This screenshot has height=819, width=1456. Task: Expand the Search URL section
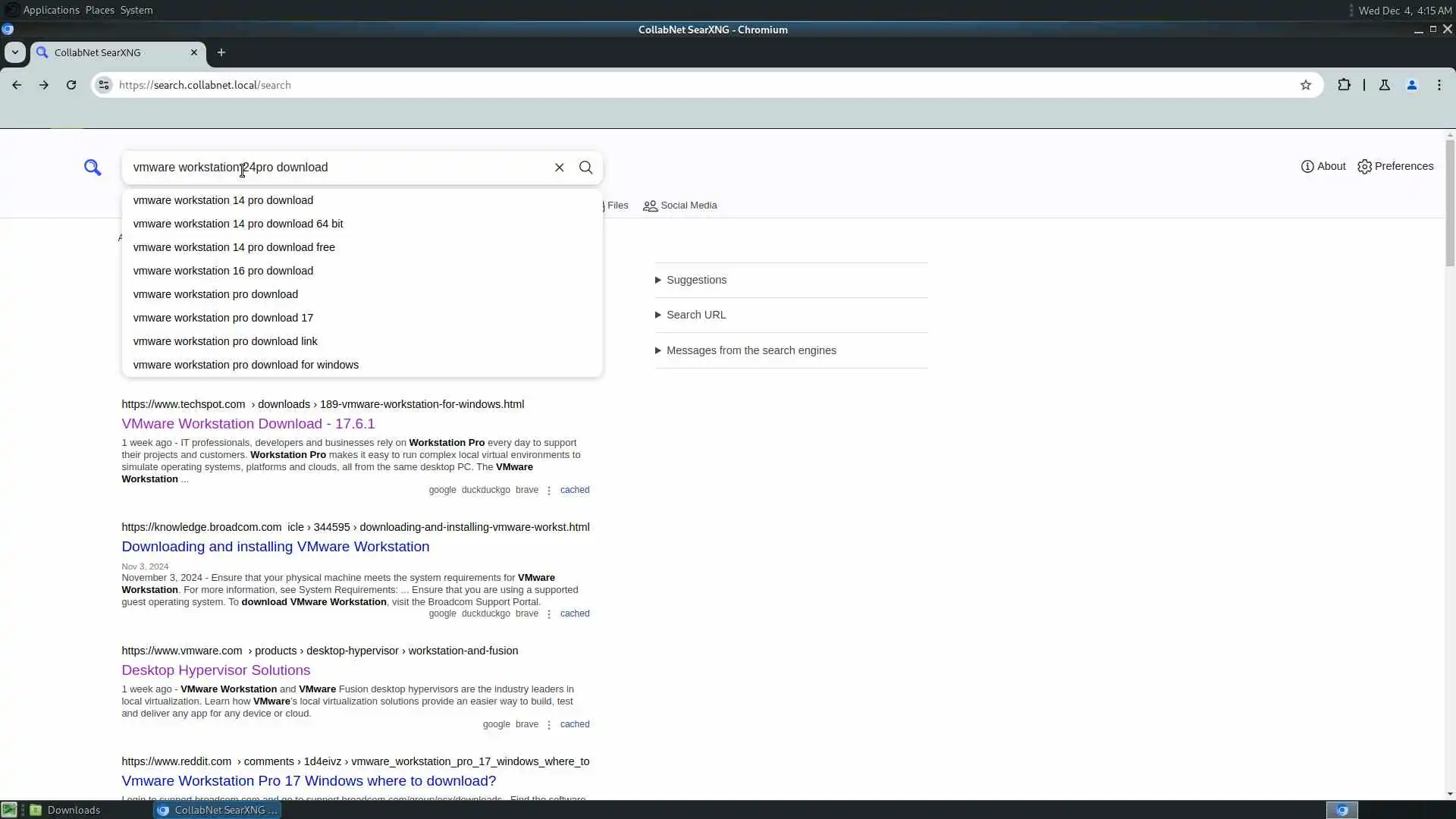[x=695, y=315]
